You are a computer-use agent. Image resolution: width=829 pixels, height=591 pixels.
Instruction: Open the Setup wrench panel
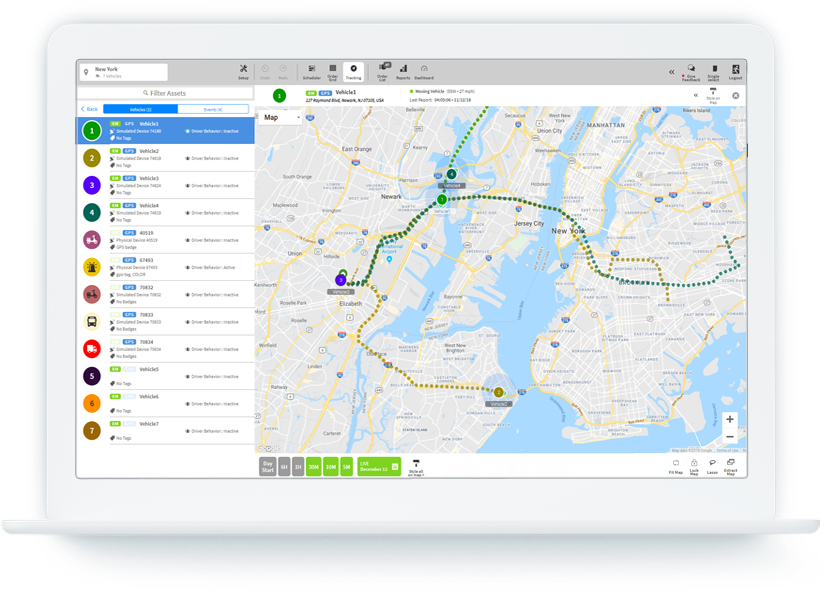tap(242, 70)
